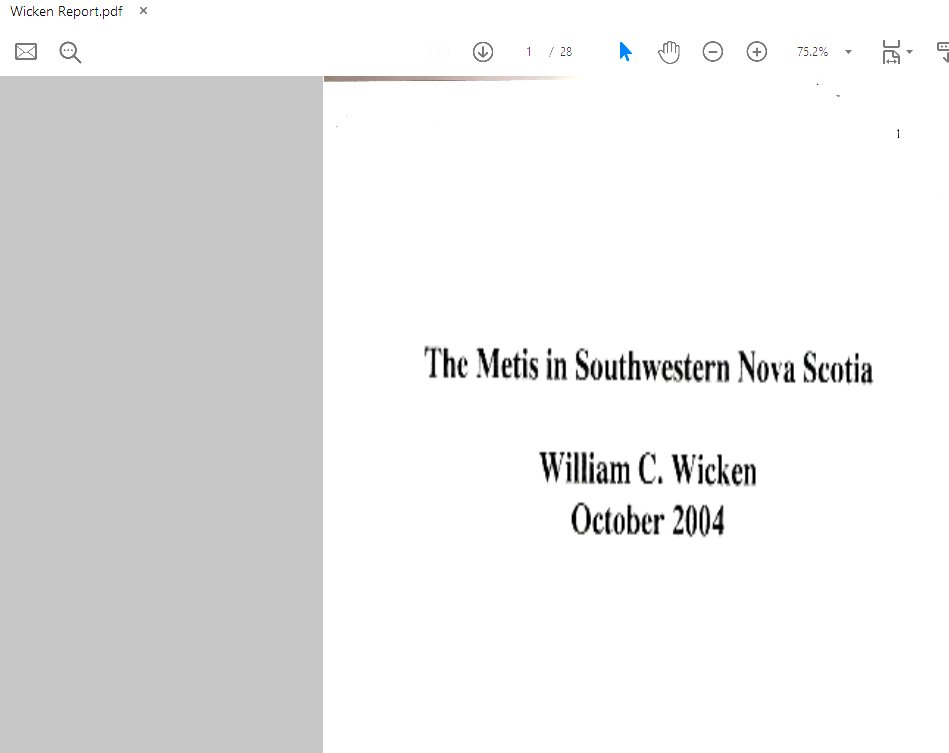Click the 75.2% zoom value field
Viewport: 949px width, 753px height.
point(812,52)
